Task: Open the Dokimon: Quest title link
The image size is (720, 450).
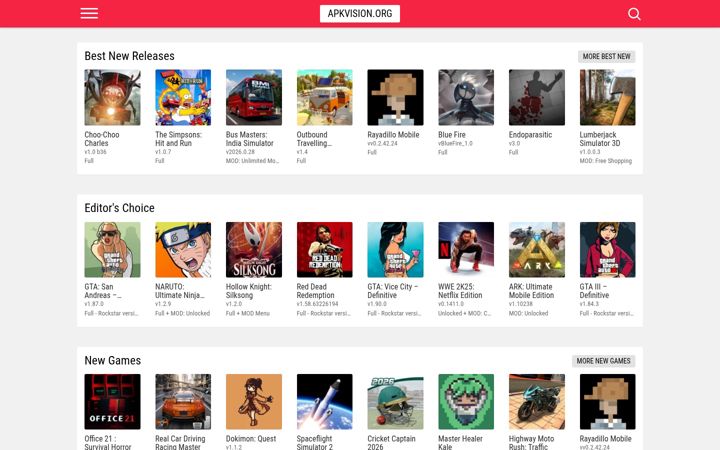Action: pyautogui.click(x=251, y=439)
